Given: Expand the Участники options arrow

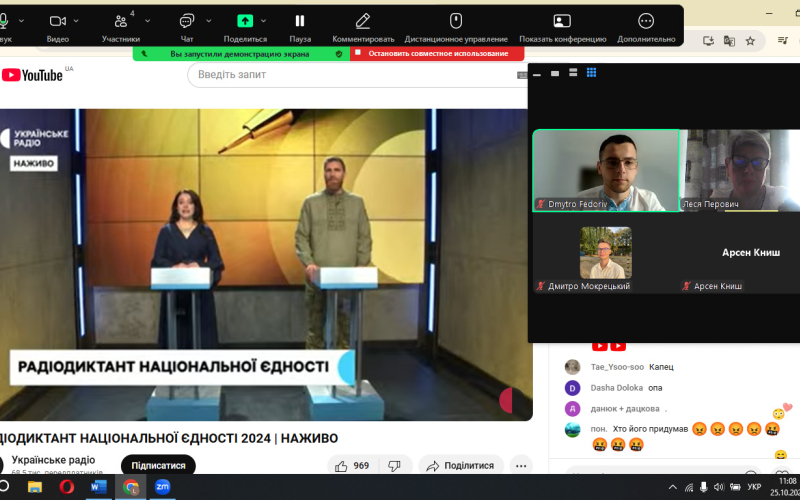Looking at the screenshot, I should pos(147,21).
